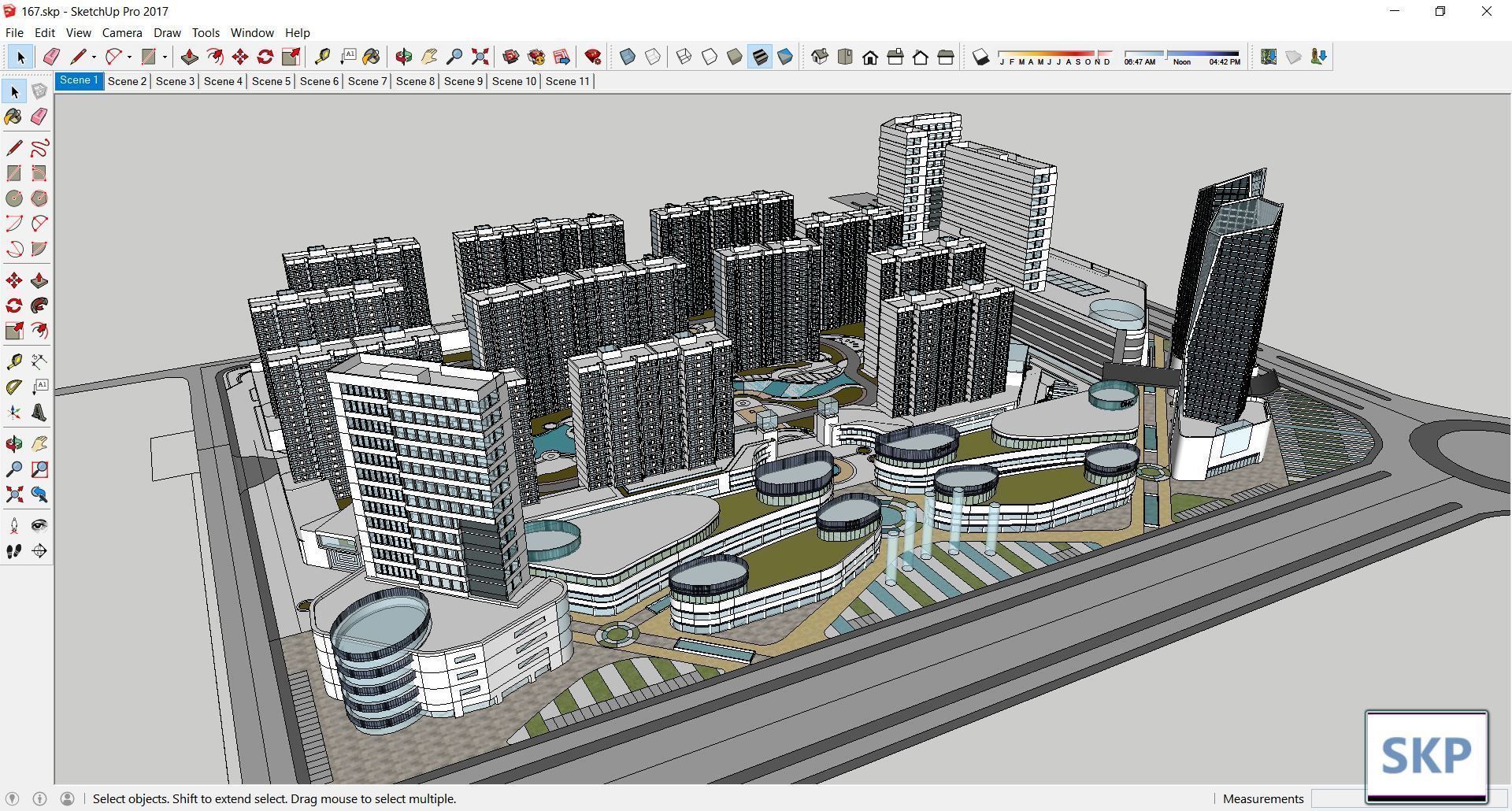1512x811 pixels.
Task: Click the shadow time-of-day slider
Action: click(1182, 57)
